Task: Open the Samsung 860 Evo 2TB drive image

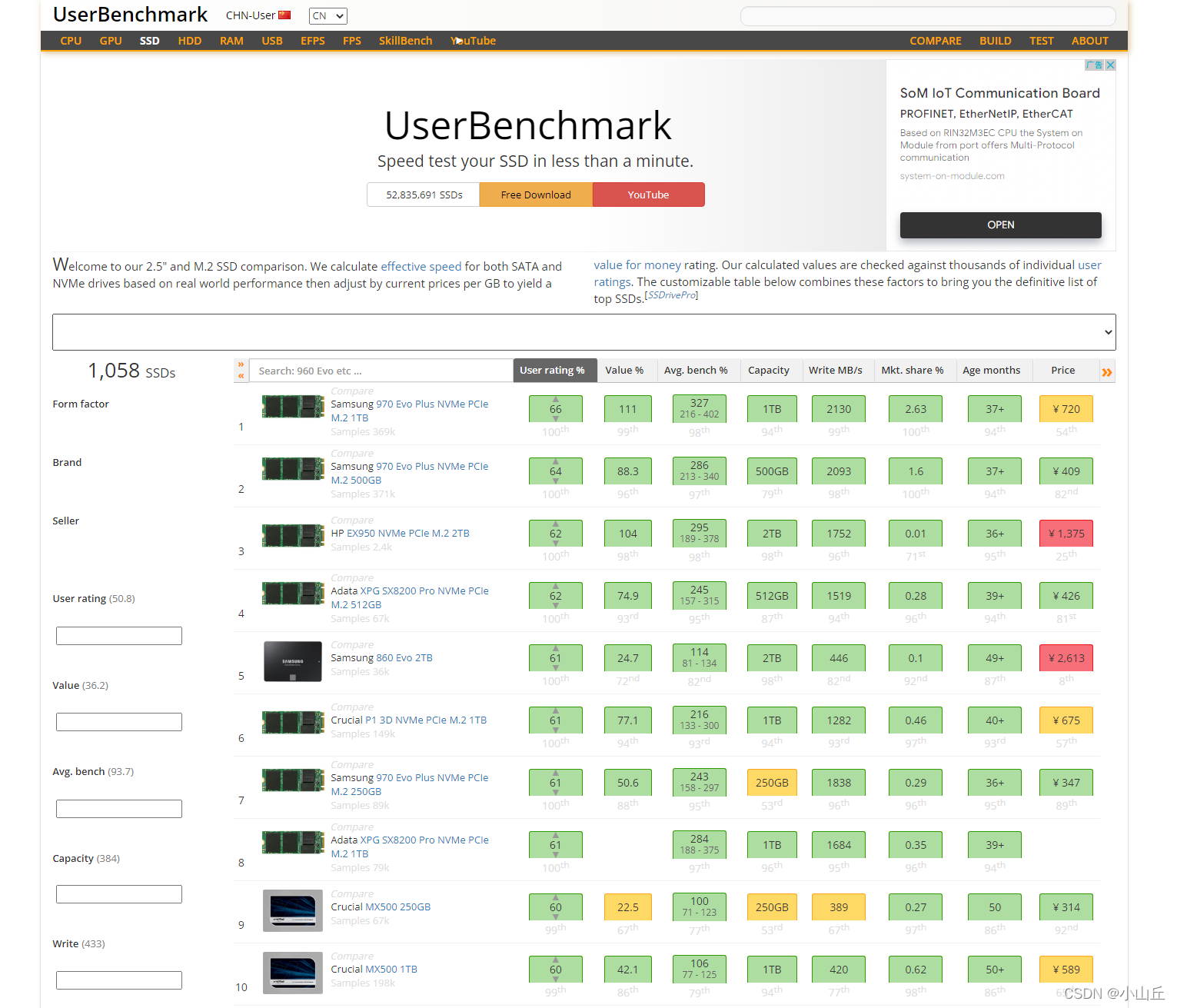Action: click(293, 661)
